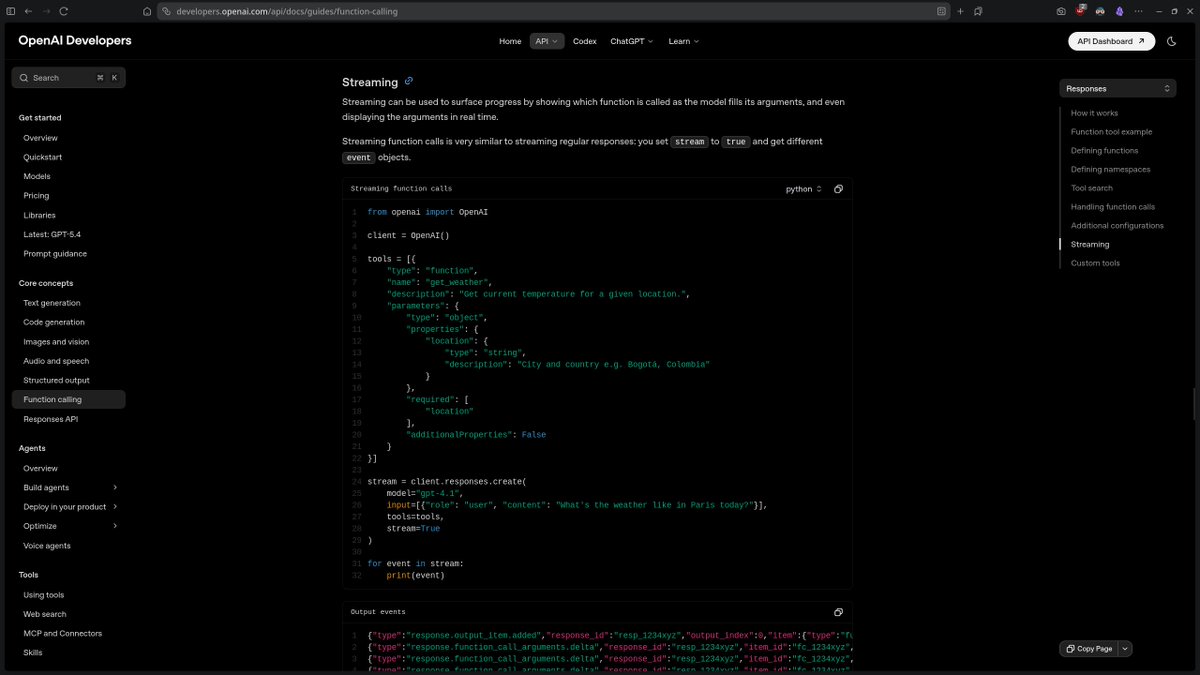This screenshot has height=675, width=1200.
Task: Jump to Defining namespaces section
Action: coord(1110,169)
